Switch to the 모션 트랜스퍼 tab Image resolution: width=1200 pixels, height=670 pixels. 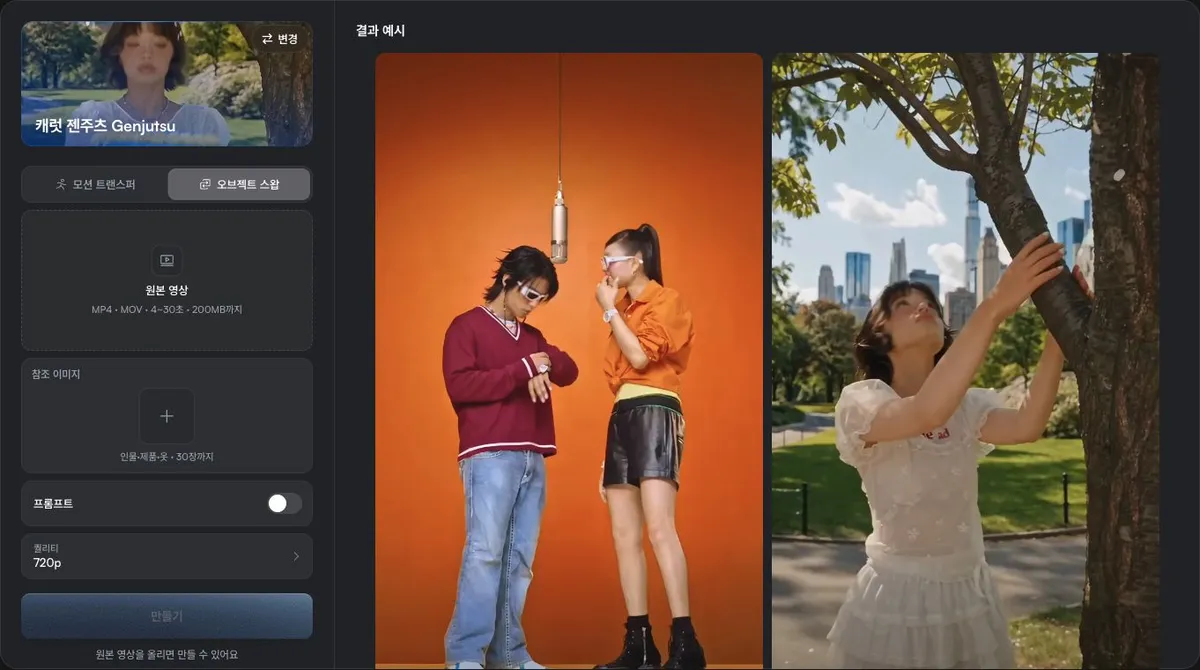coord(95,184)
